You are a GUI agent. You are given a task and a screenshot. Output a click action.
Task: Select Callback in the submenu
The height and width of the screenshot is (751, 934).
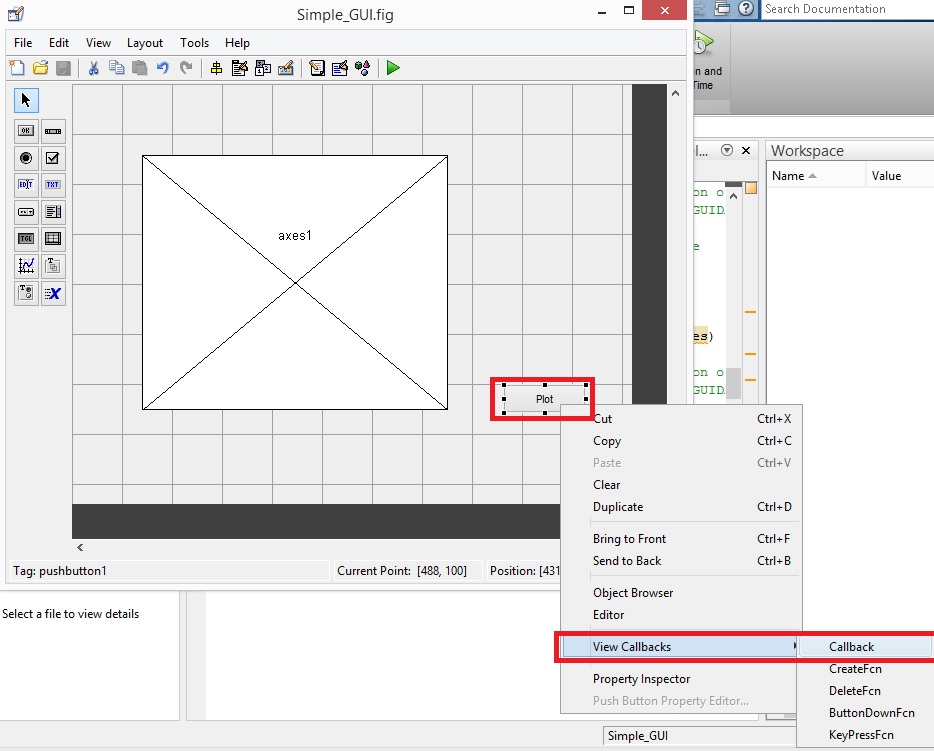pos(865,647)
